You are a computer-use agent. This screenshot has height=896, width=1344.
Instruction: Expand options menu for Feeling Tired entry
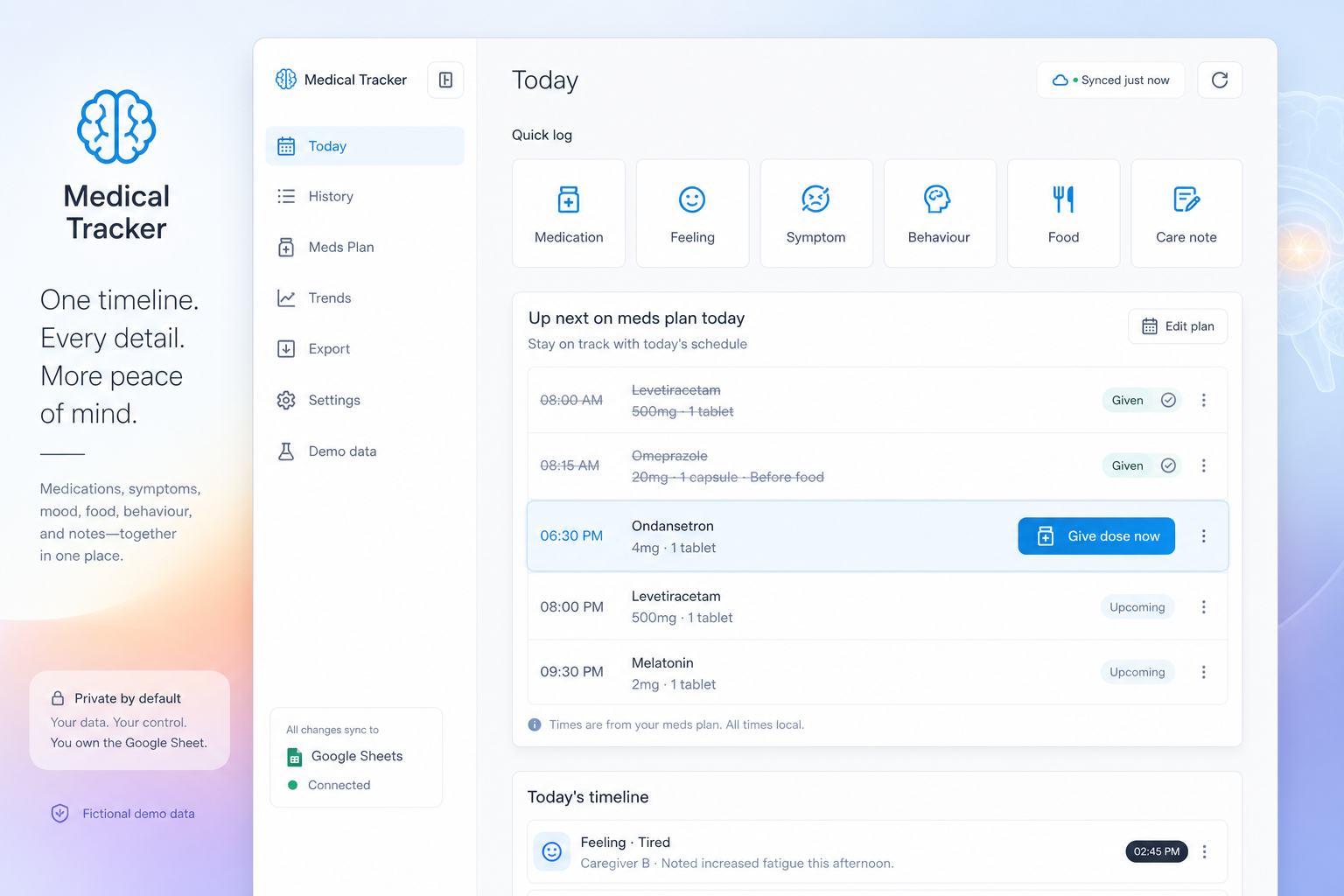click(1205, 851)
